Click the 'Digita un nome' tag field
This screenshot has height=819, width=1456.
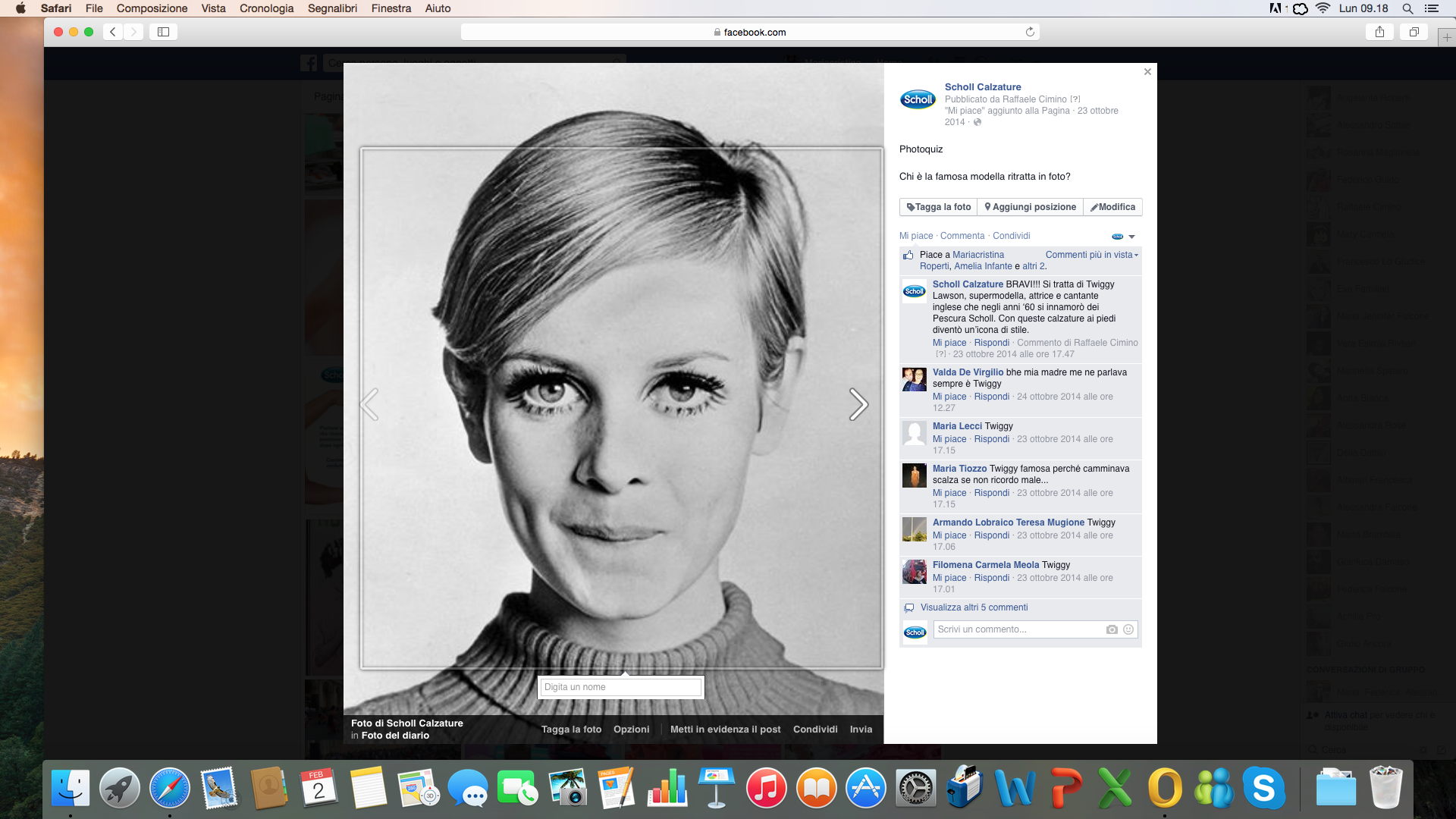coord(620,687)
